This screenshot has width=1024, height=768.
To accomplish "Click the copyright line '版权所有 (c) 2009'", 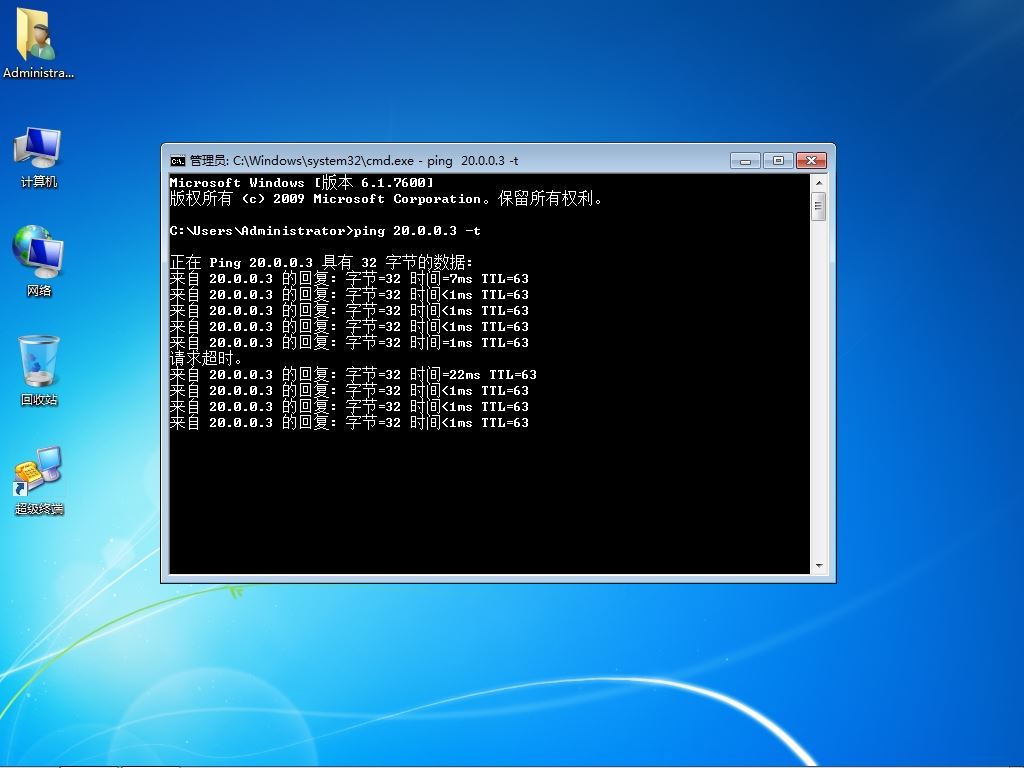I will pos(385,199).
